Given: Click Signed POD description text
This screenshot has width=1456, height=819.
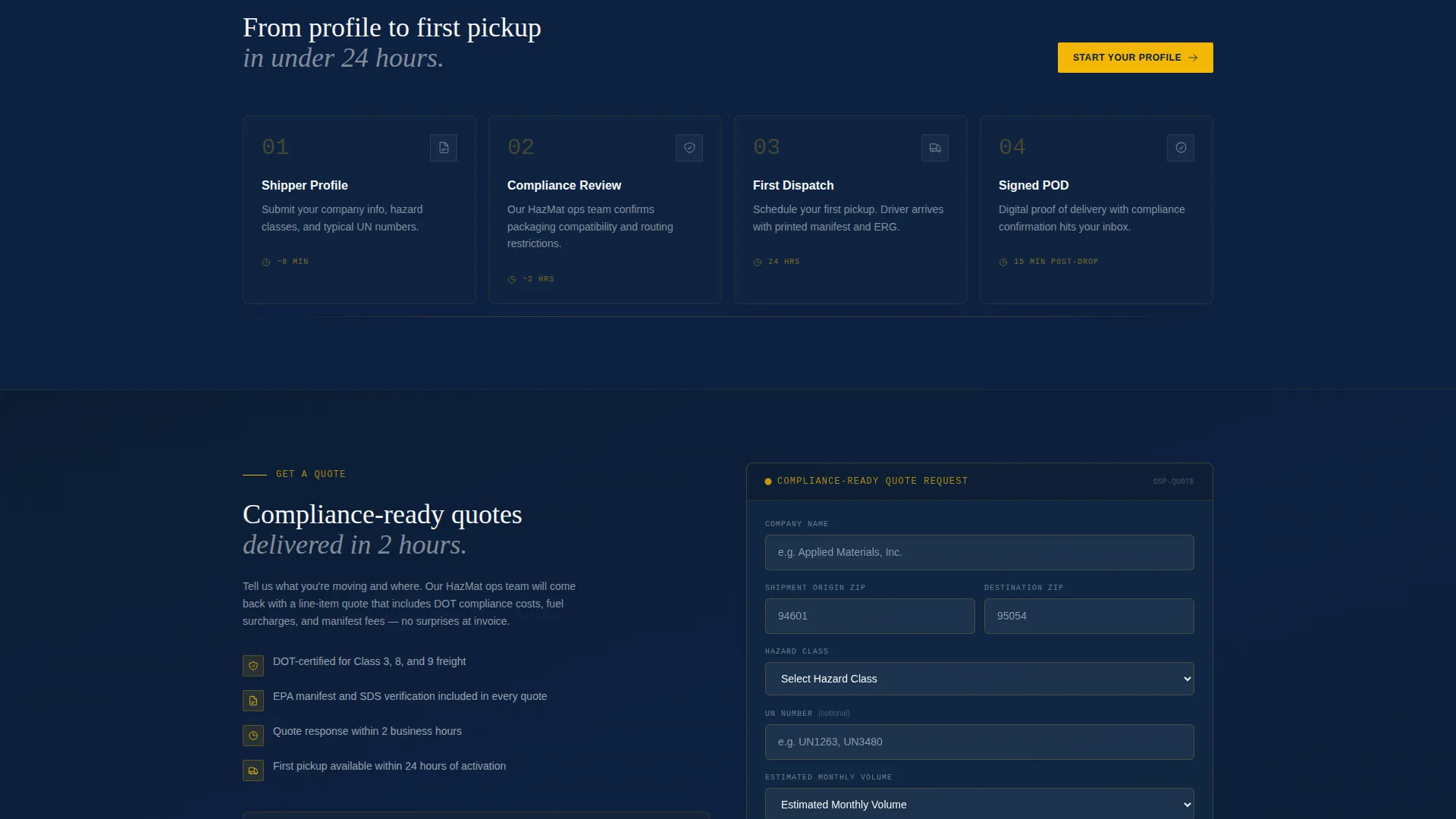Looking at the screenshot, I should pyautogui.click(x=1091, y=218).
